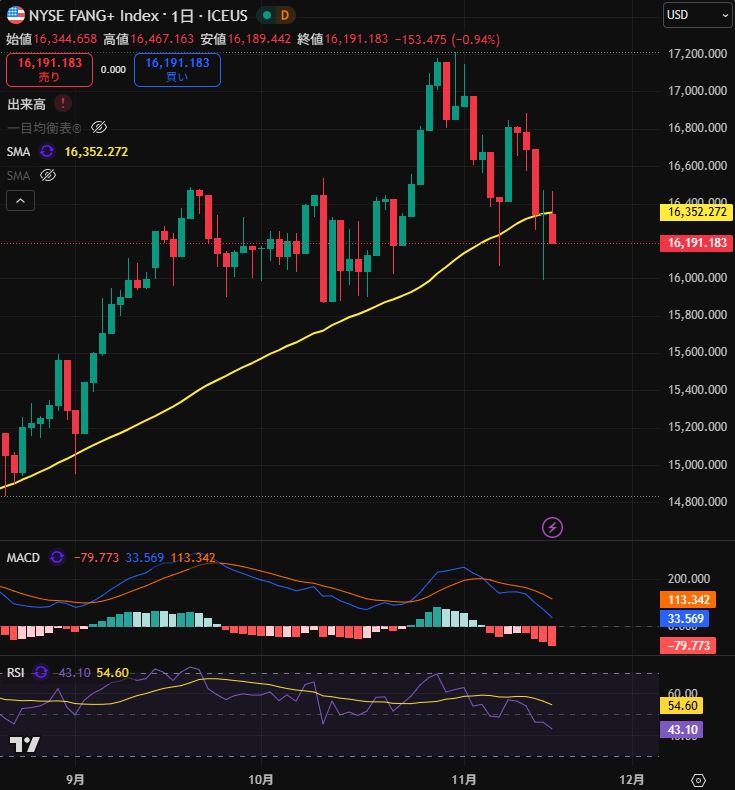This screenshot has height=790, width=735.
Task: Click the US flag symbol icon
Action: [16, 15]
